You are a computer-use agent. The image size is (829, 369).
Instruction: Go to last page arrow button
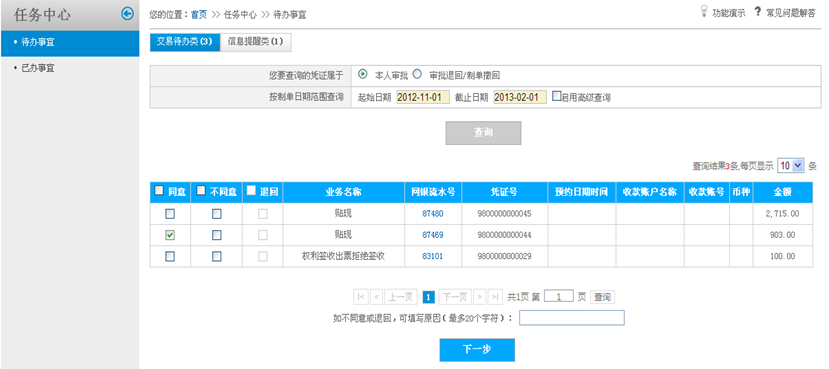click(495, 297)
